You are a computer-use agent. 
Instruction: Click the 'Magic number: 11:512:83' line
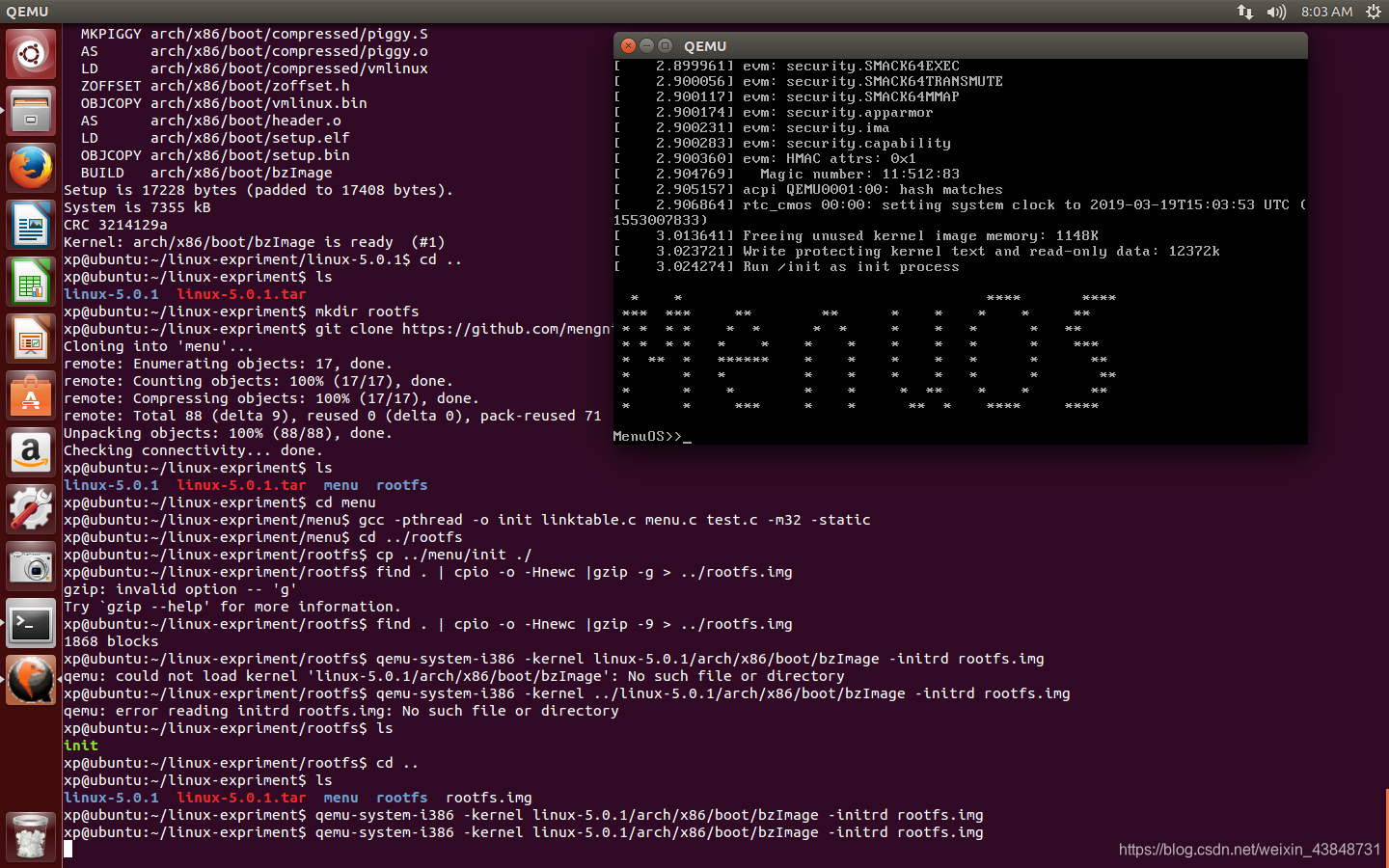pos(786,175)
